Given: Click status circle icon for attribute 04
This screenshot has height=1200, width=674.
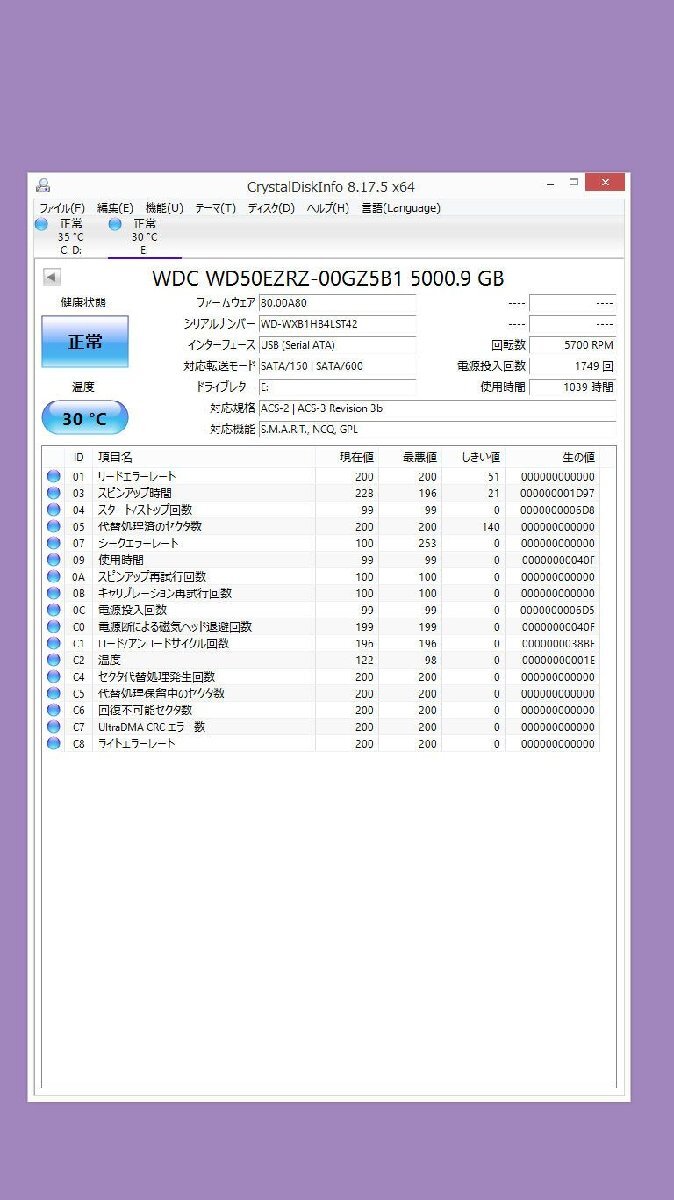Looking at the screenshot, I should point(53,510).
